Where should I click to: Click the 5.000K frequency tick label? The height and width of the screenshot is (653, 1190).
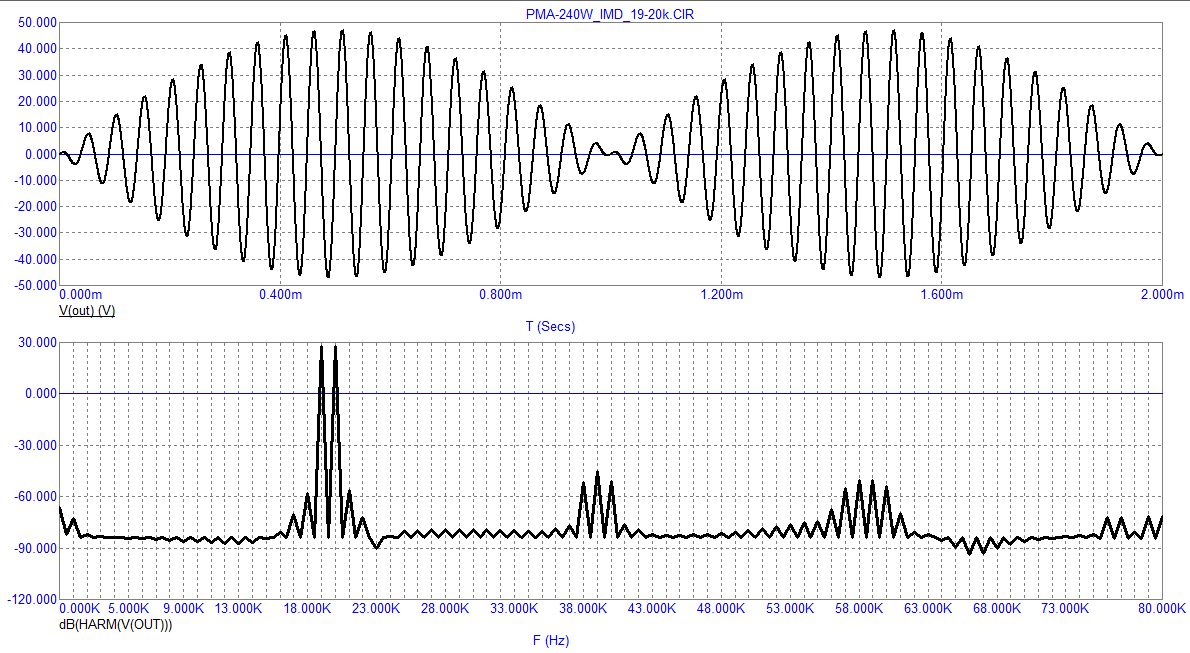coord(128,609)
